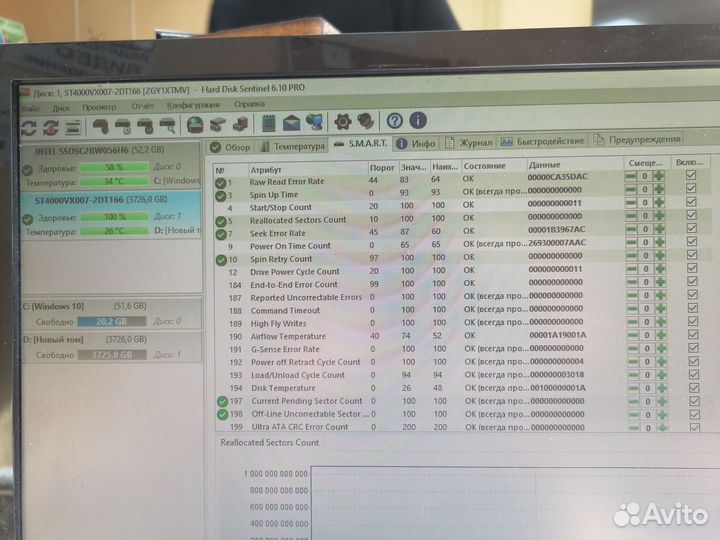Click green plus in Seek Error Rate row
The image size is (720, 540).
[659, 229]
